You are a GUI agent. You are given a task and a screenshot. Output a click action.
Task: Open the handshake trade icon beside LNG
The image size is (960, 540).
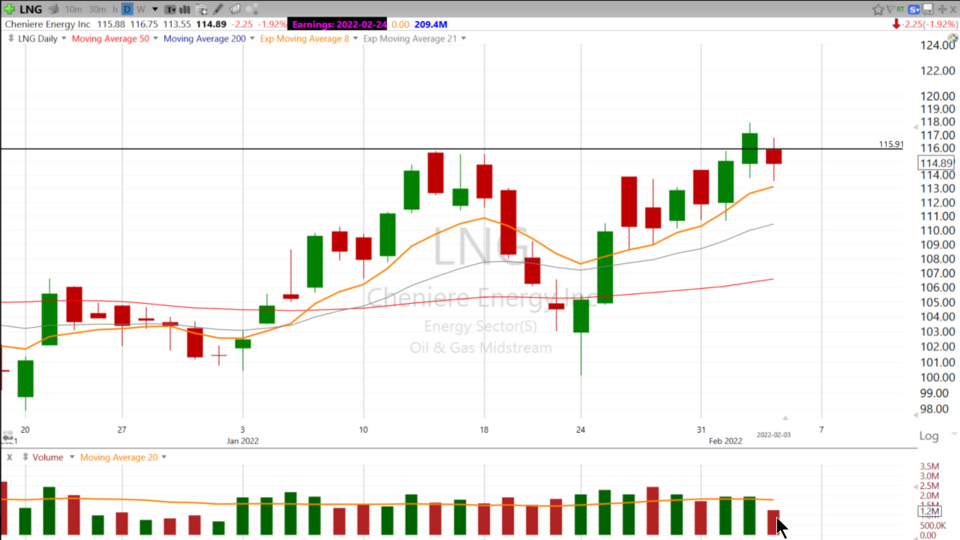click(54, 9)
